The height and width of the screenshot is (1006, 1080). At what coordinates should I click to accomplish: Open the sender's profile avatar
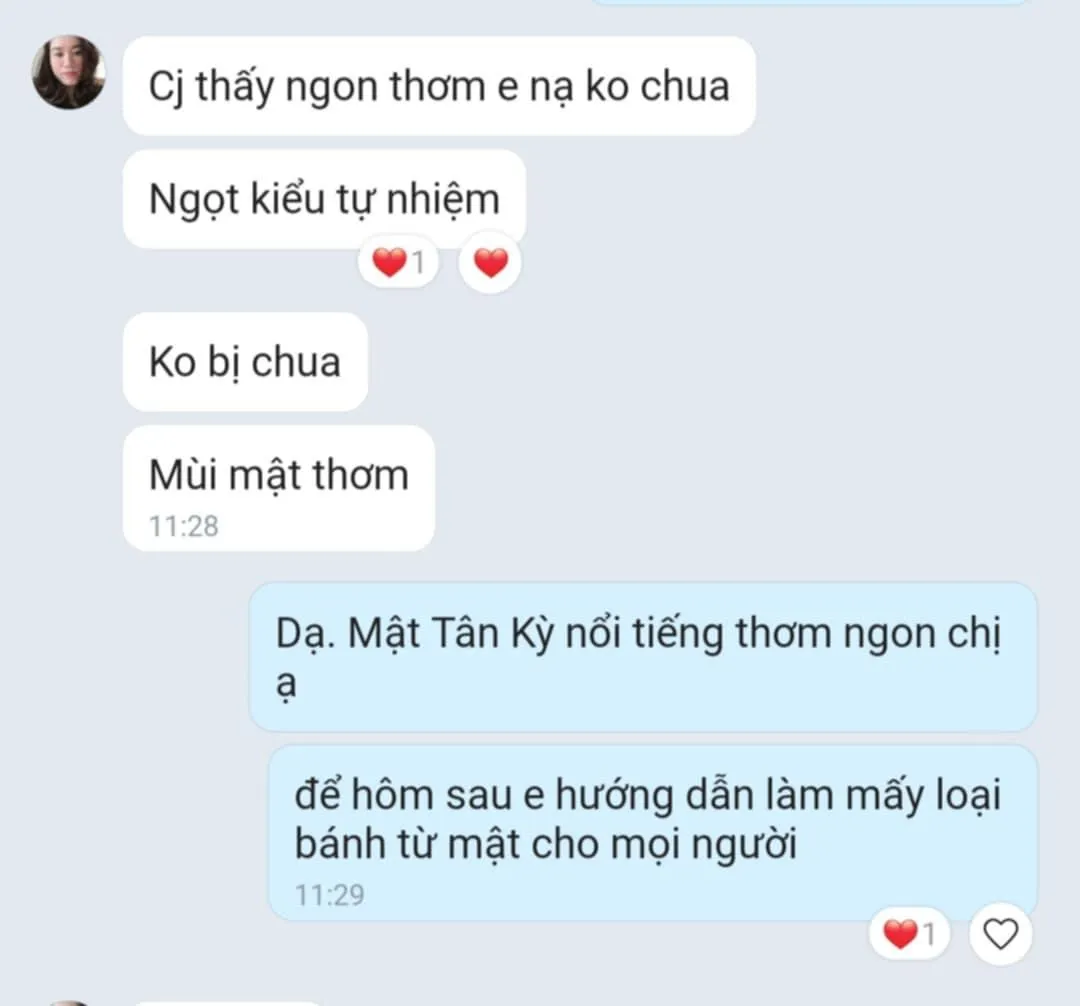[69, 72]
